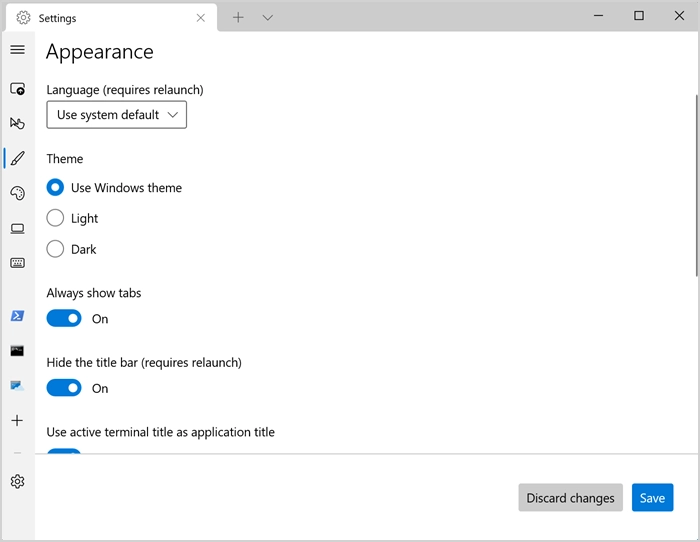Select the PowerShell profile icon
The width and height of the screenshot is (700, 542).
coord(17,316)
